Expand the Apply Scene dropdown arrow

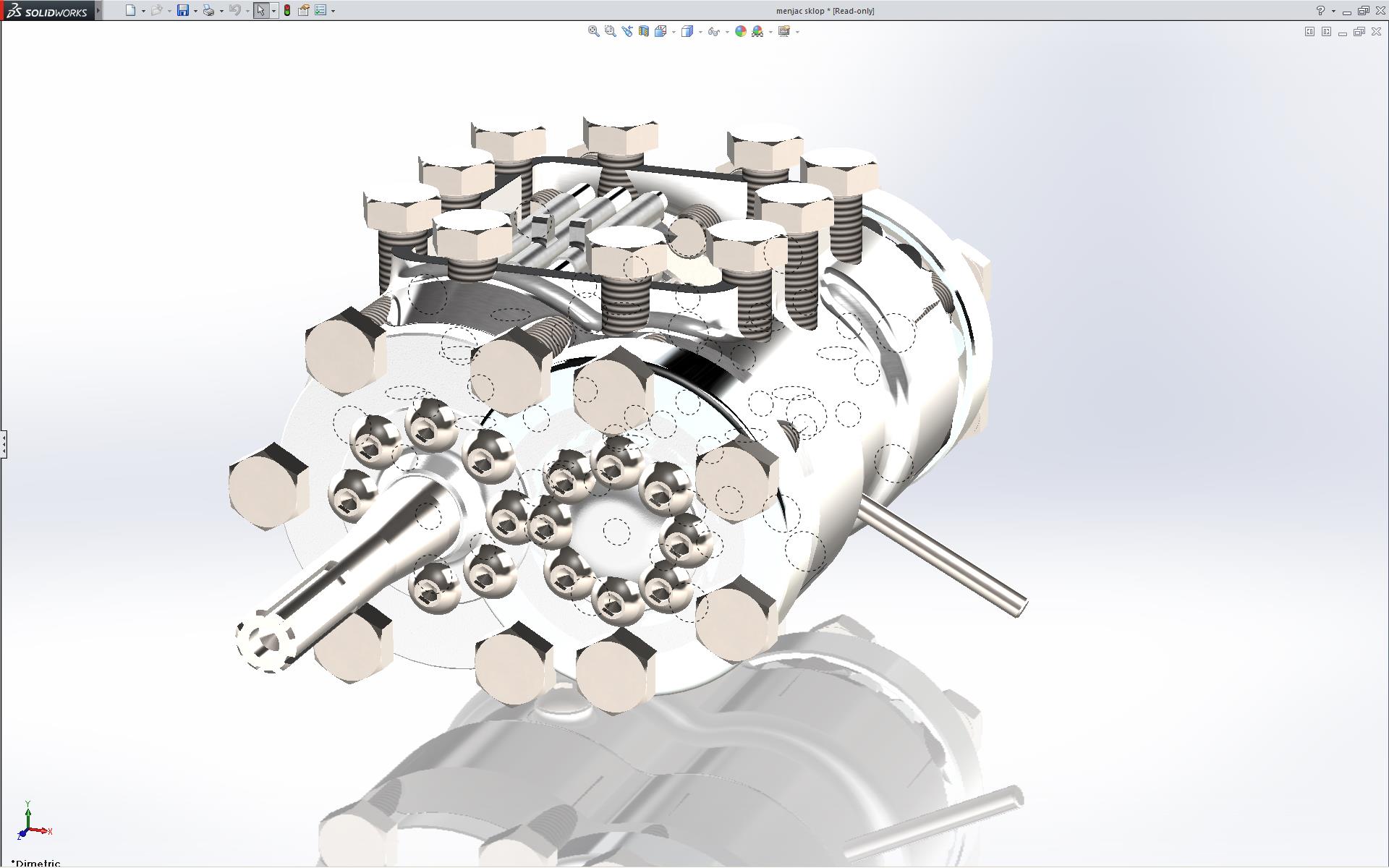tap(770, 32)
